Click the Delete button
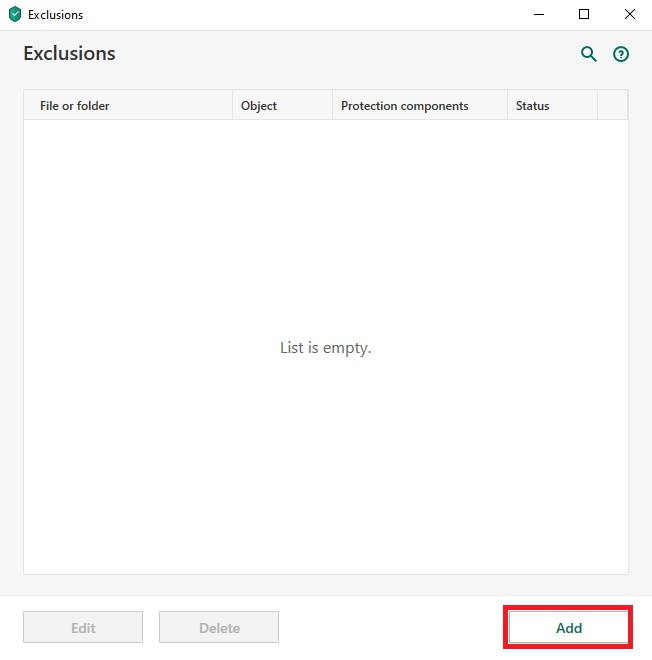The width and height of the screenshot is (652, 660). (219, 628)
